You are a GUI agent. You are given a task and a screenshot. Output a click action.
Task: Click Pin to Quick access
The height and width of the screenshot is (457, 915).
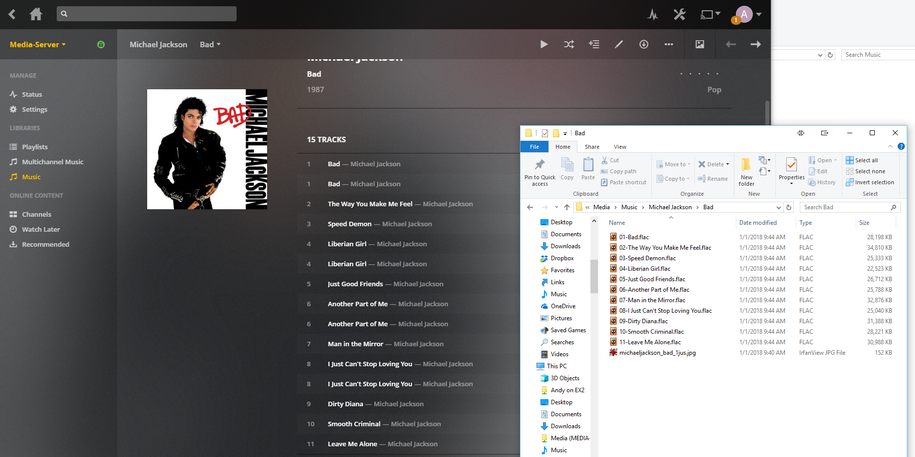pos(540,172)
